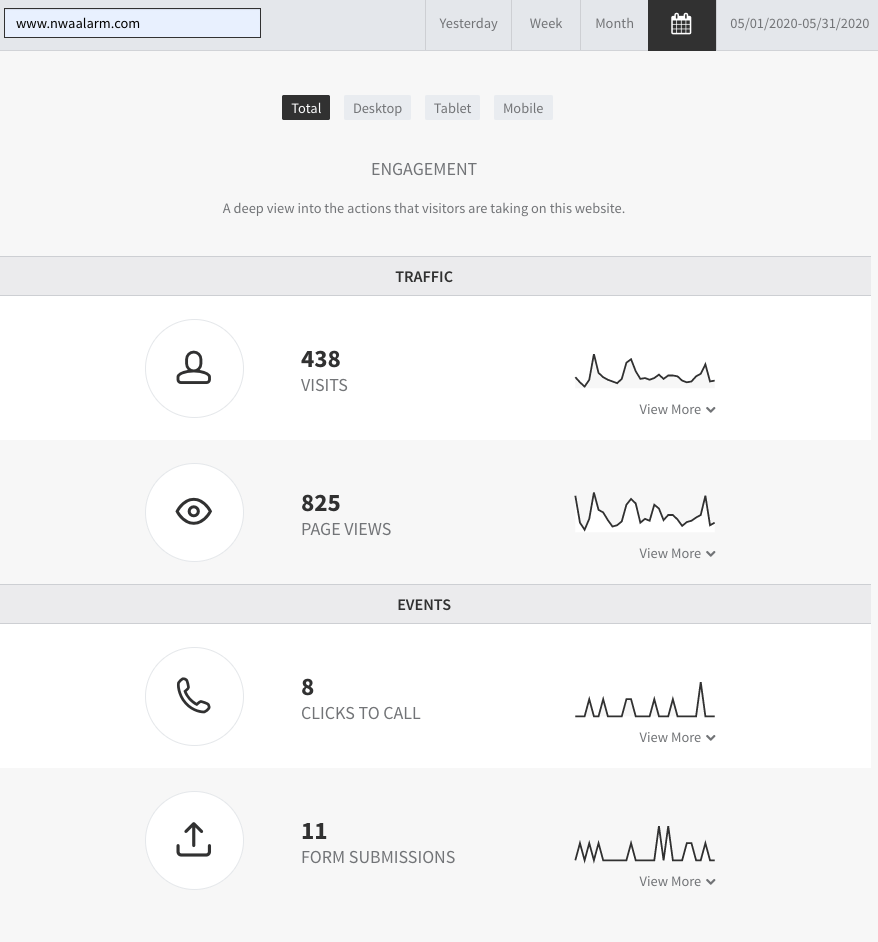878x942 pixels.
Task: Switch to Desktop device filter
Action: (377, 108)
